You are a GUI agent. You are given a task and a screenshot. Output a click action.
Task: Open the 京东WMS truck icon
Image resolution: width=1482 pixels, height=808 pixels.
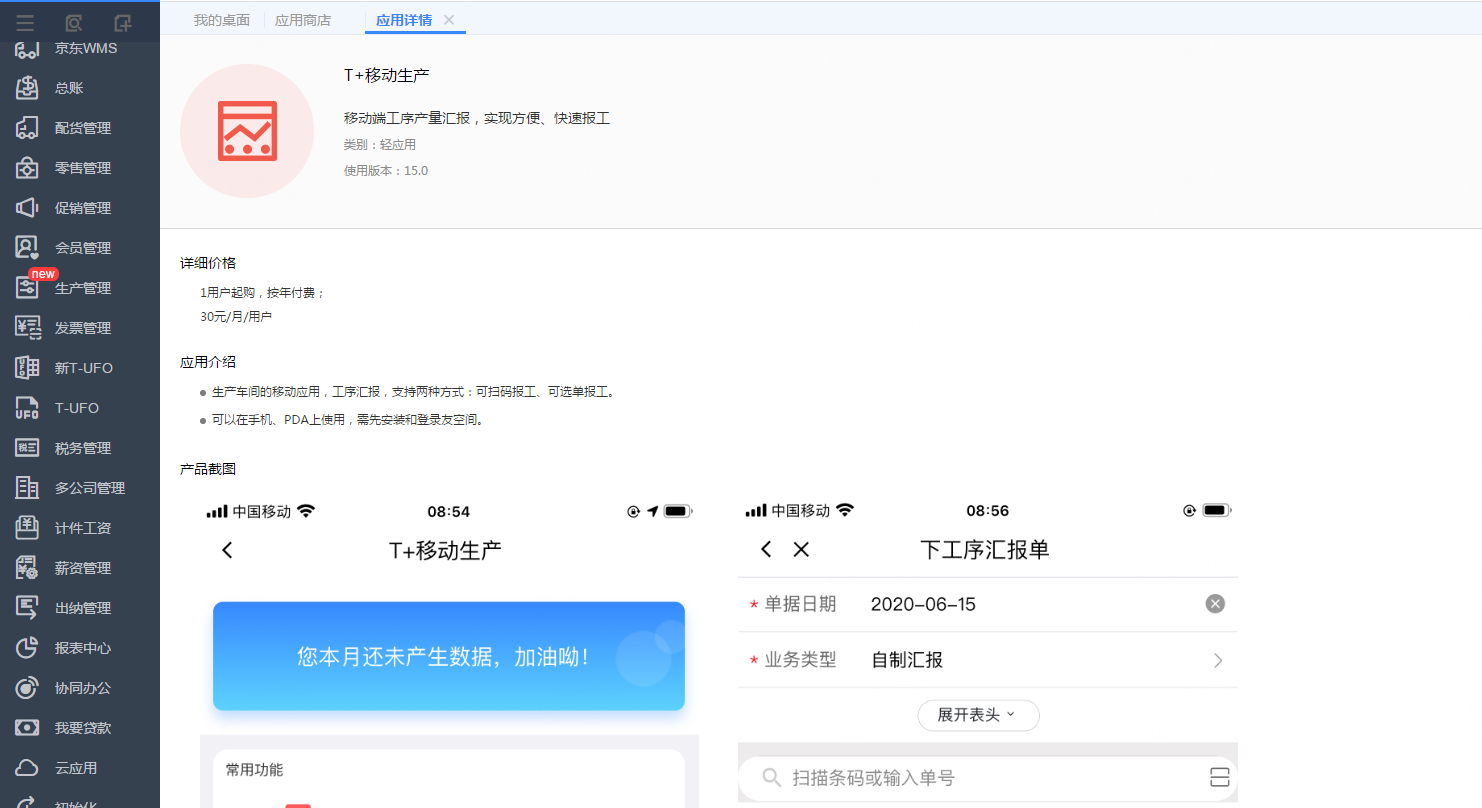(x=27, y=49)
